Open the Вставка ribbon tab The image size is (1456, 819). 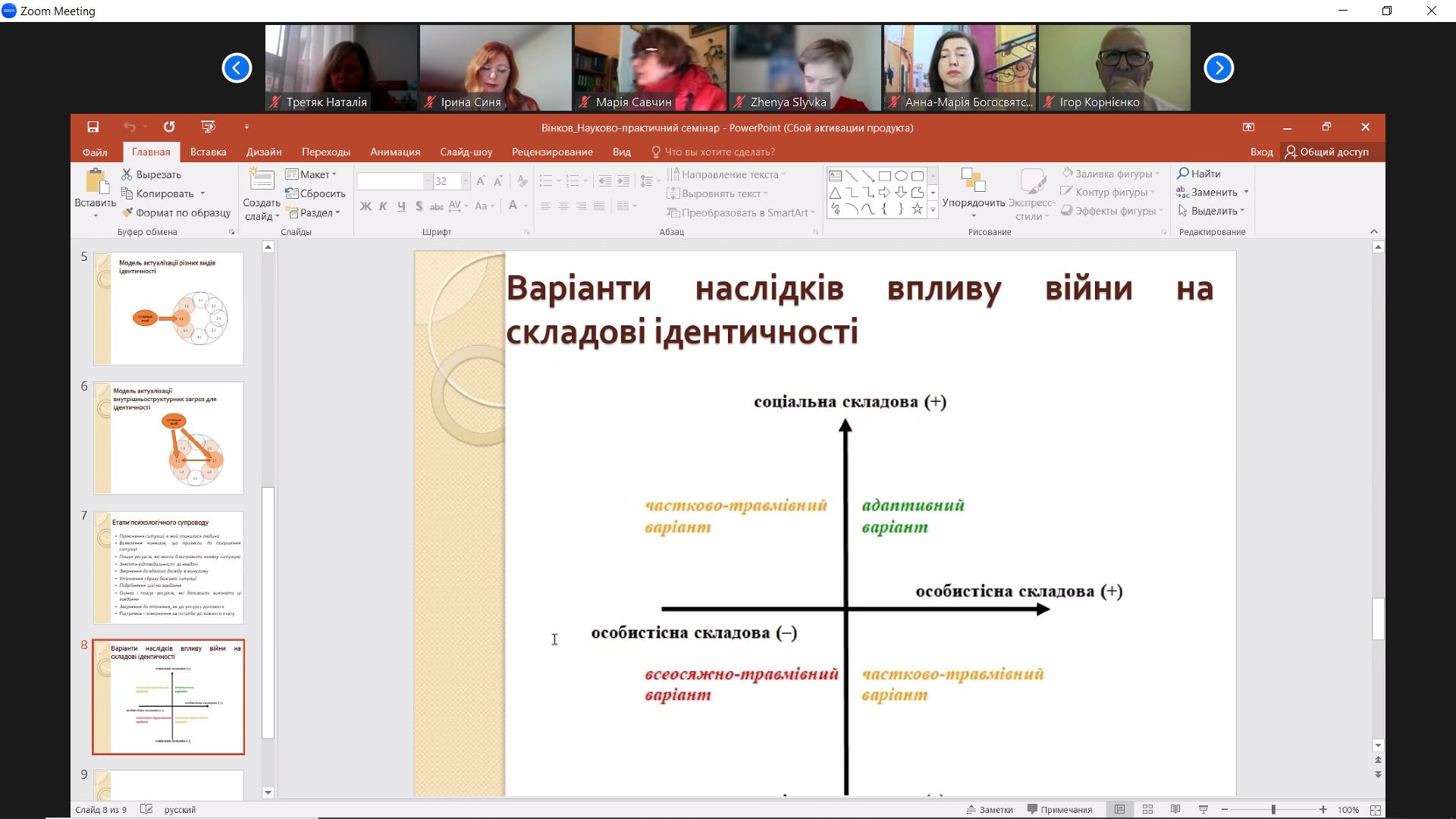coord(208,152)
